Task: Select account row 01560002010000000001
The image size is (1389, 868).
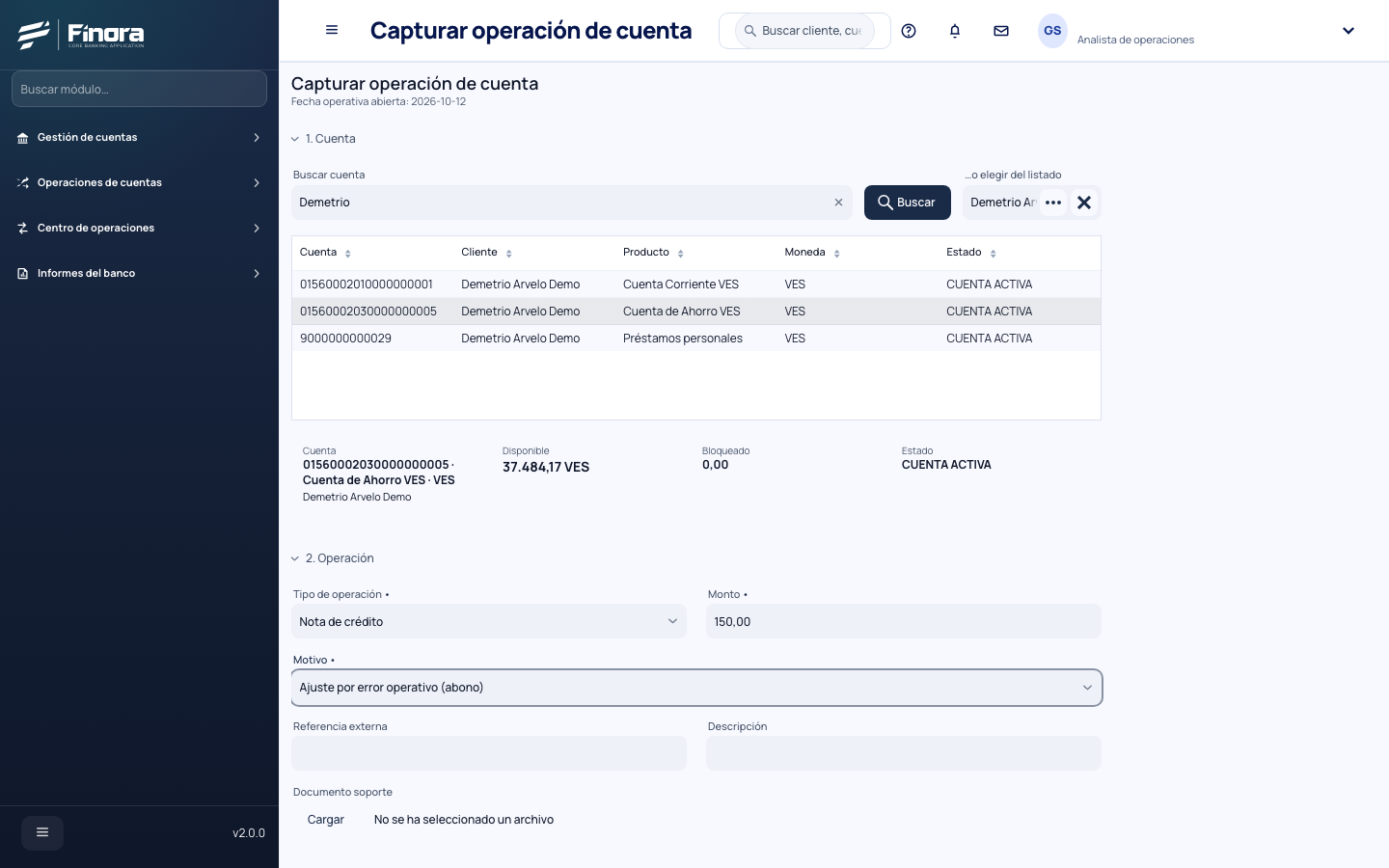Action: pyautogui.click(x=696, y=285)
